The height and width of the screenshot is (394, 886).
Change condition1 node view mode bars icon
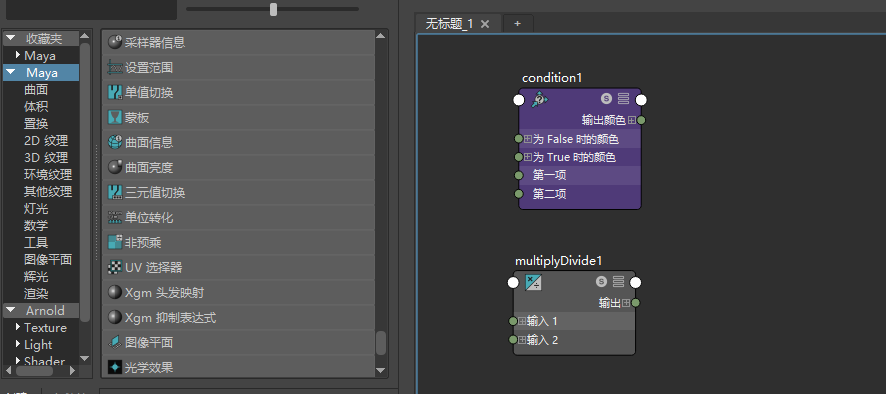[x=623, y=99]
